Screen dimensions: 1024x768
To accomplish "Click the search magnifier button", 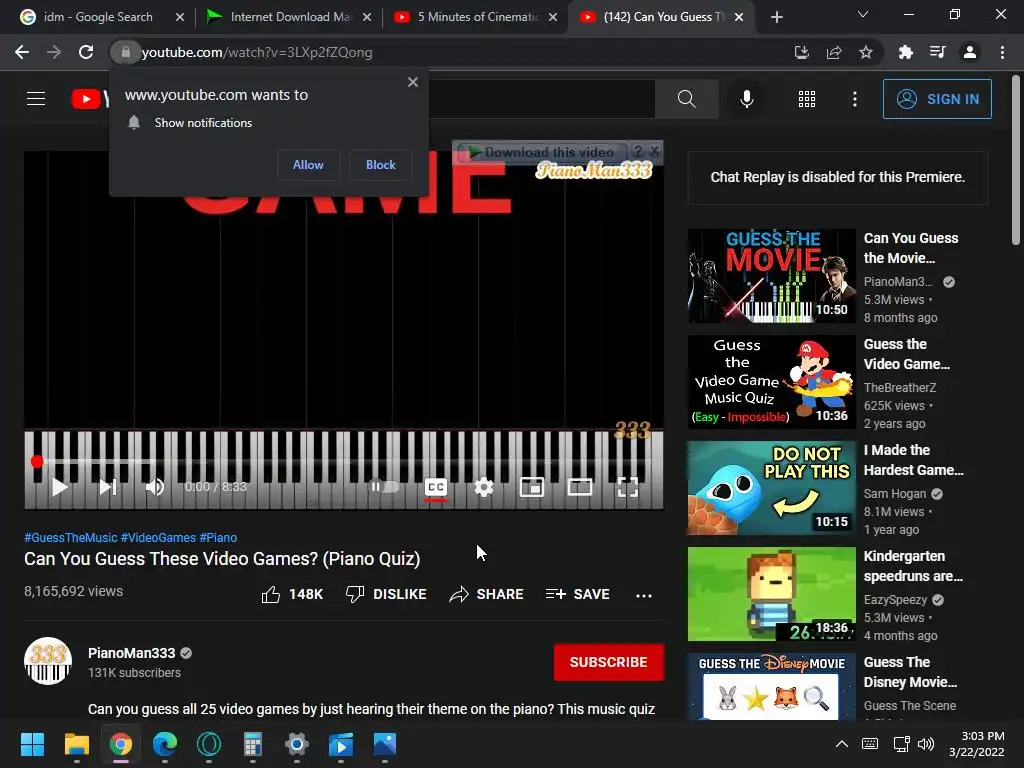I will [686, 99].
